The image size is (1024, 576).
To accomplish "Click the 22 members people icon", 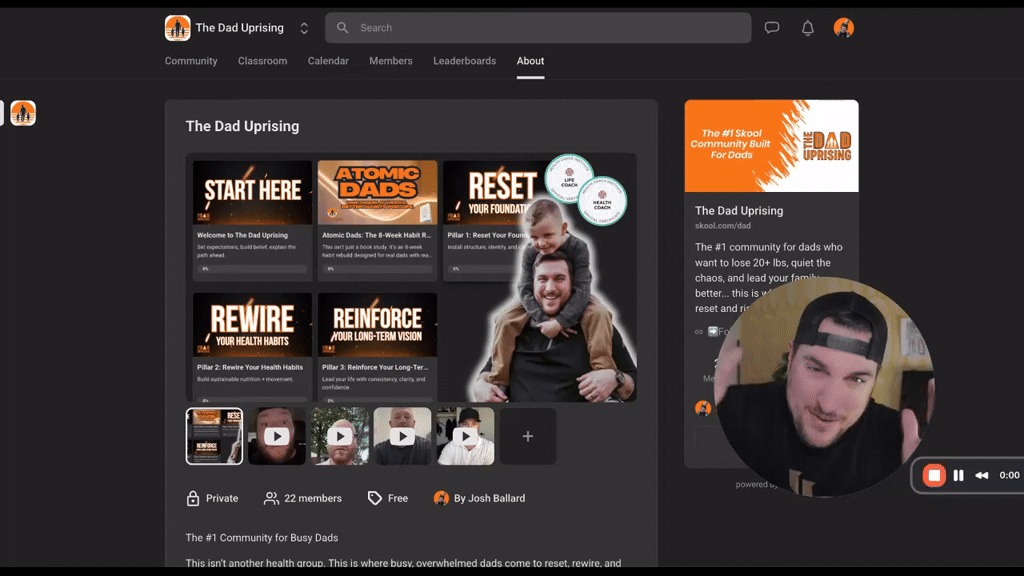I will 271,498.
